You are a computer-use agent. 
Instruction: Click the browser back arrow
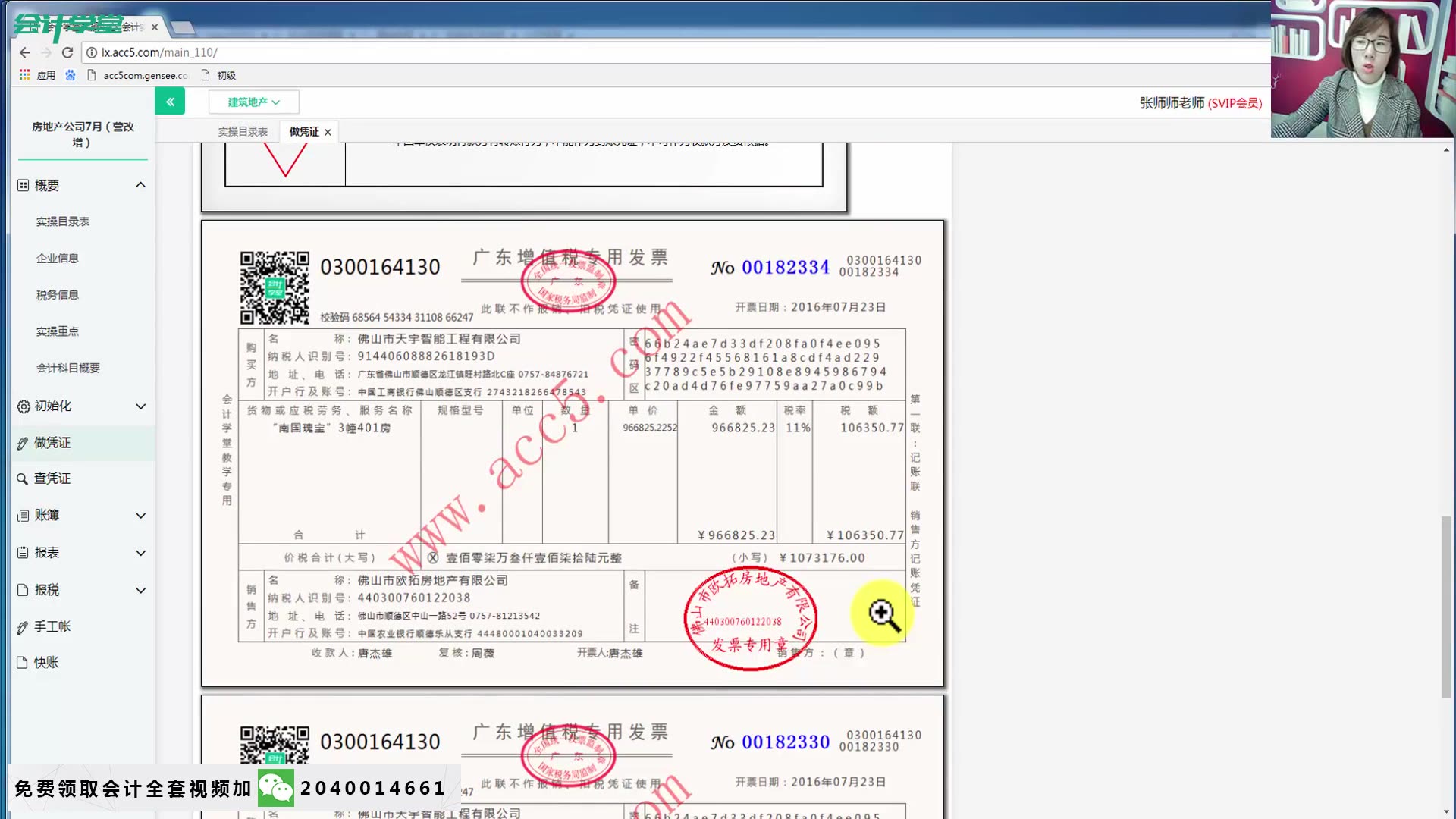pos(25,52)
